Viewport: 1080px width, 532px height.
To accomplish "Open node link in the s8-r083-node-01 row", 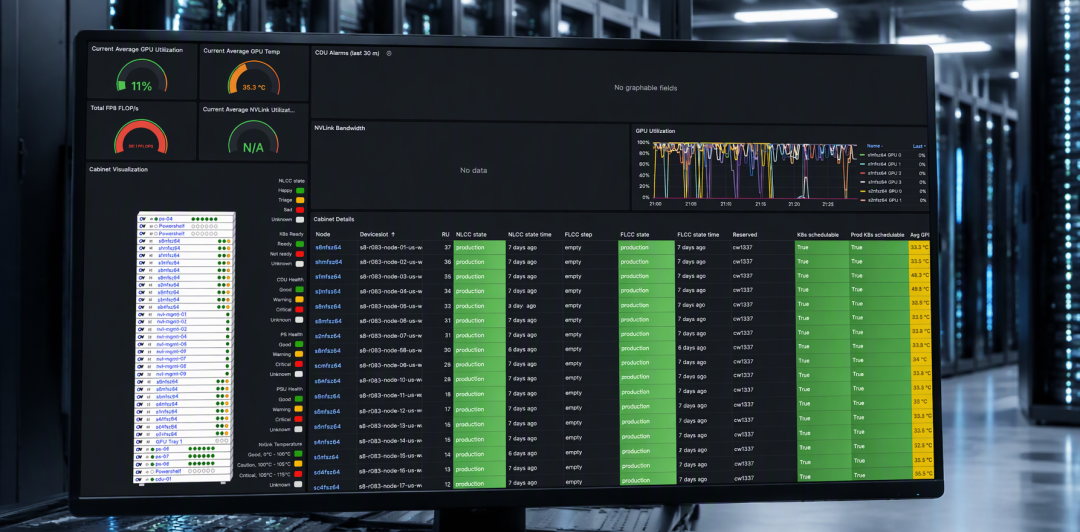I will (x=328, y=247).
